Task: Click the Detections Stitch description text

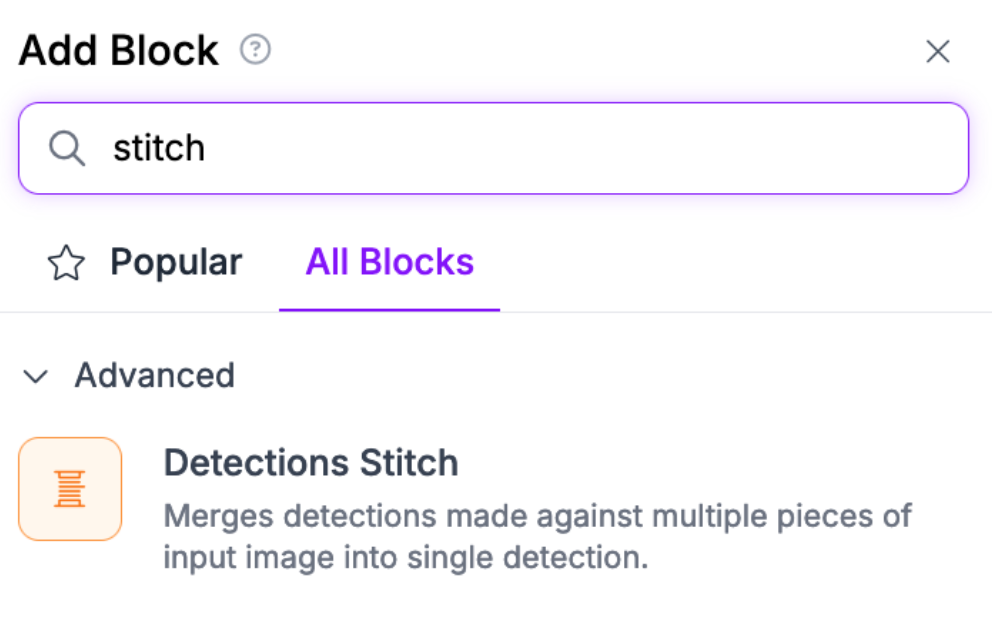Action: click(x=536, y=537)
